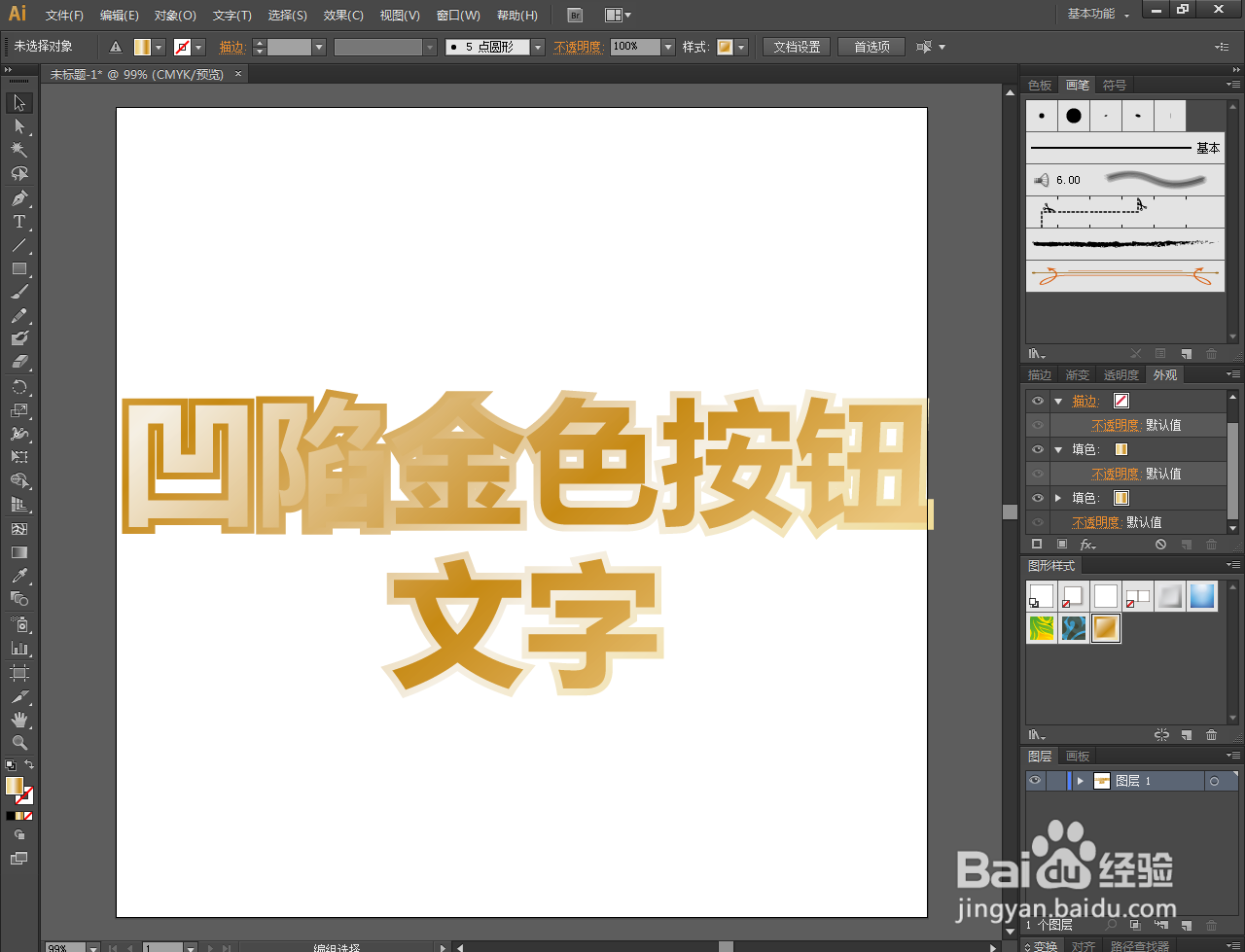The image size is (1245, 952).
Task: Select the Hand tool
Action: 19,718
